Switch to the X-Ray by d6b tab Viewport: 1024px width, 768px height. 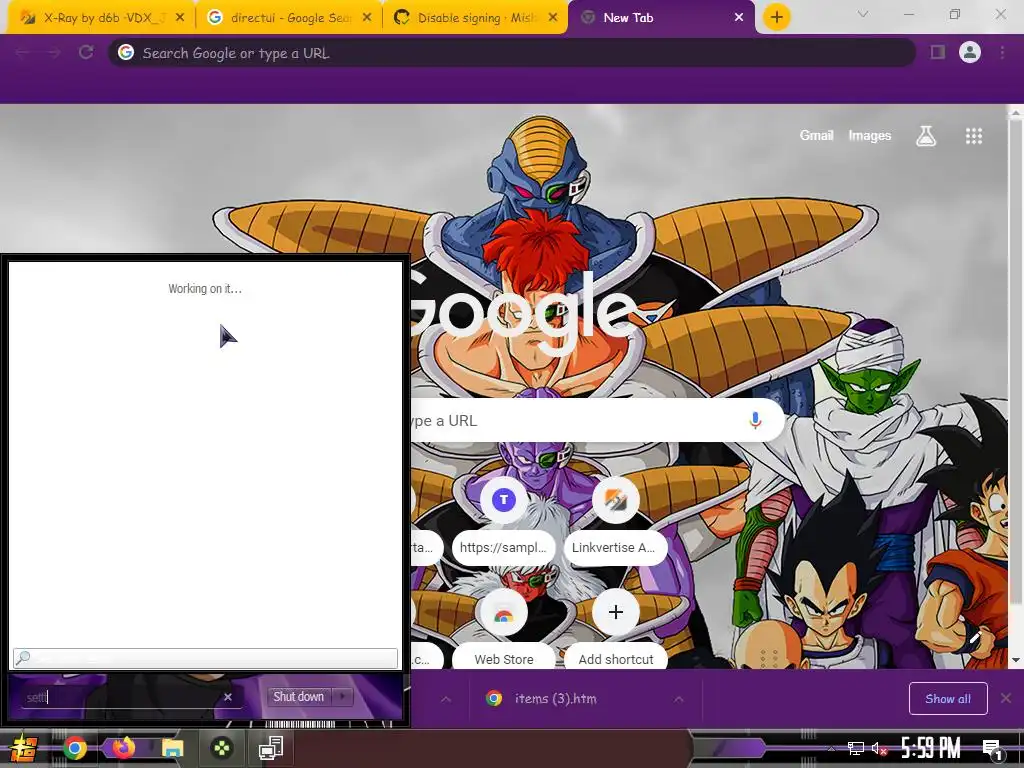(98, 18)
